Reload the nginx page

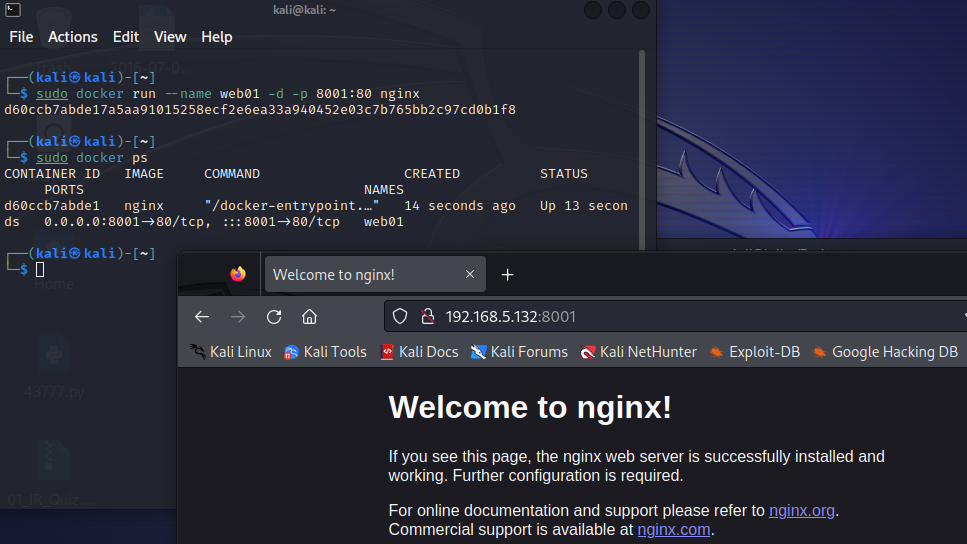274,316
